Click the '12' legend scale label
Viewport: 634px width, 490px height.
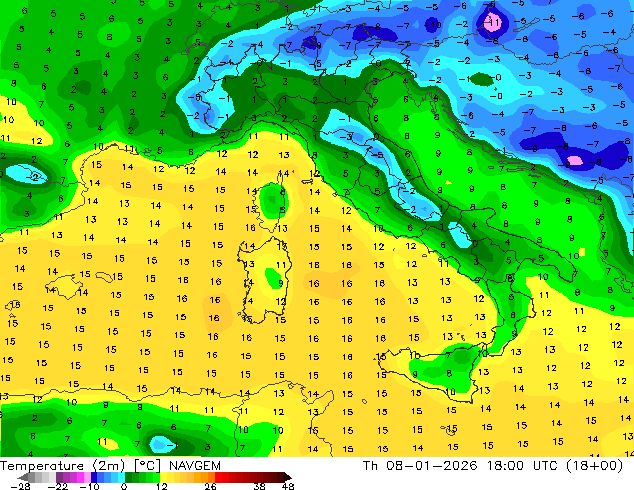(x=162, y=486)
